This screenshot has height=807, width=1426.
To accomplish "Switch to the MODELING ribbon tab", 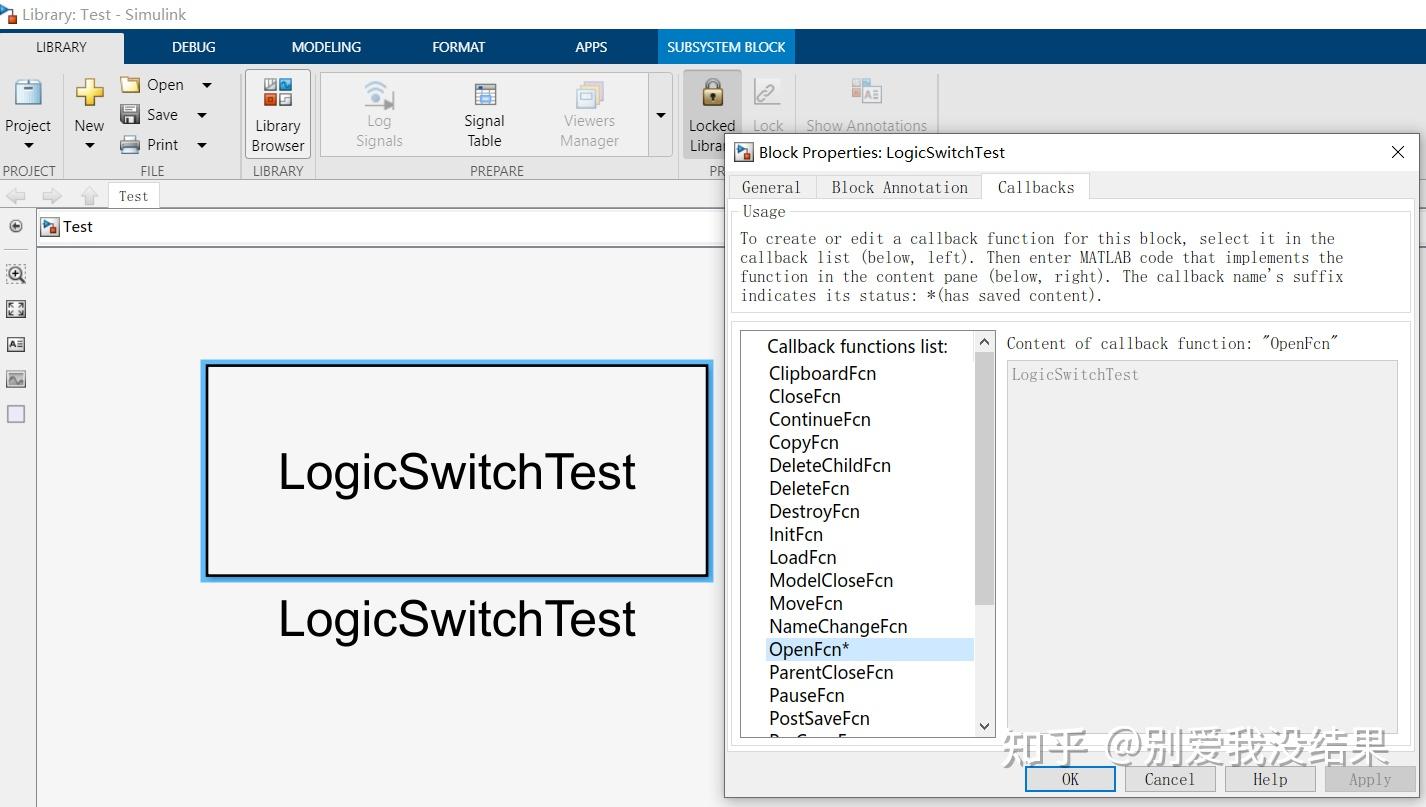I will [x=326, y=47].
